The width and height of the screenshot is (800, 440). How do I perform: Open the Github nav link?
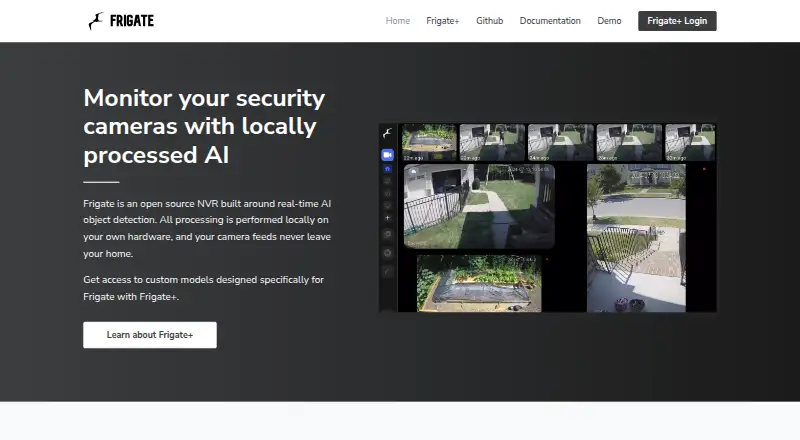pos(489,21)
